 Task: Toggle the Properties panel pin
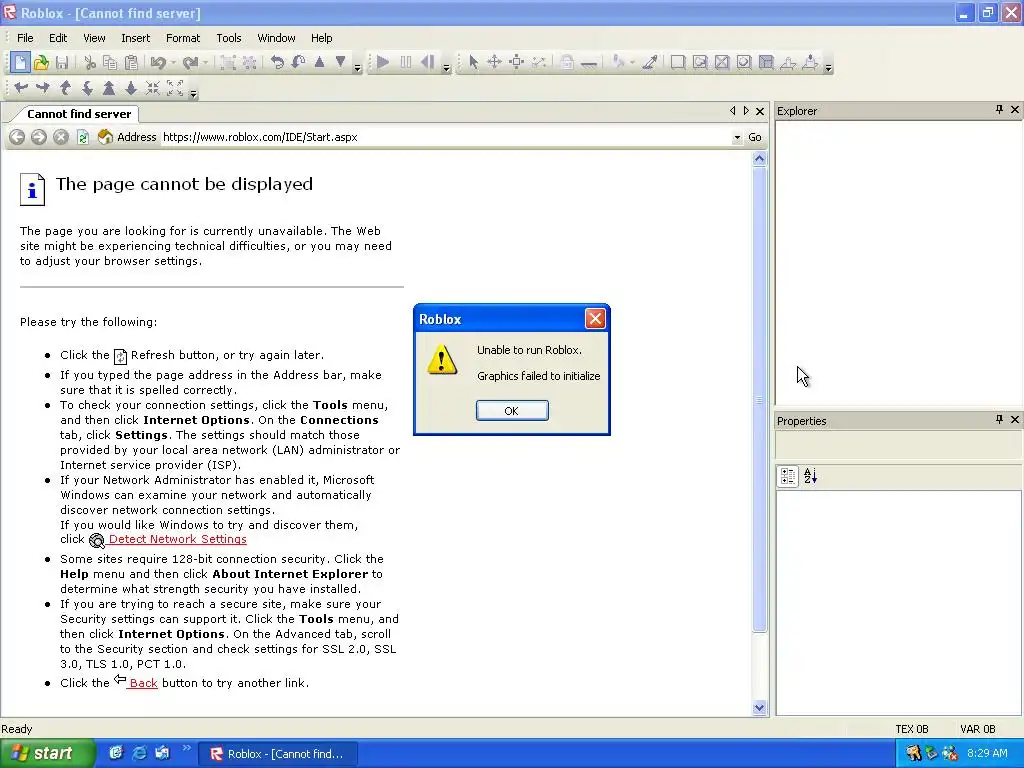(x=999, y=419)
